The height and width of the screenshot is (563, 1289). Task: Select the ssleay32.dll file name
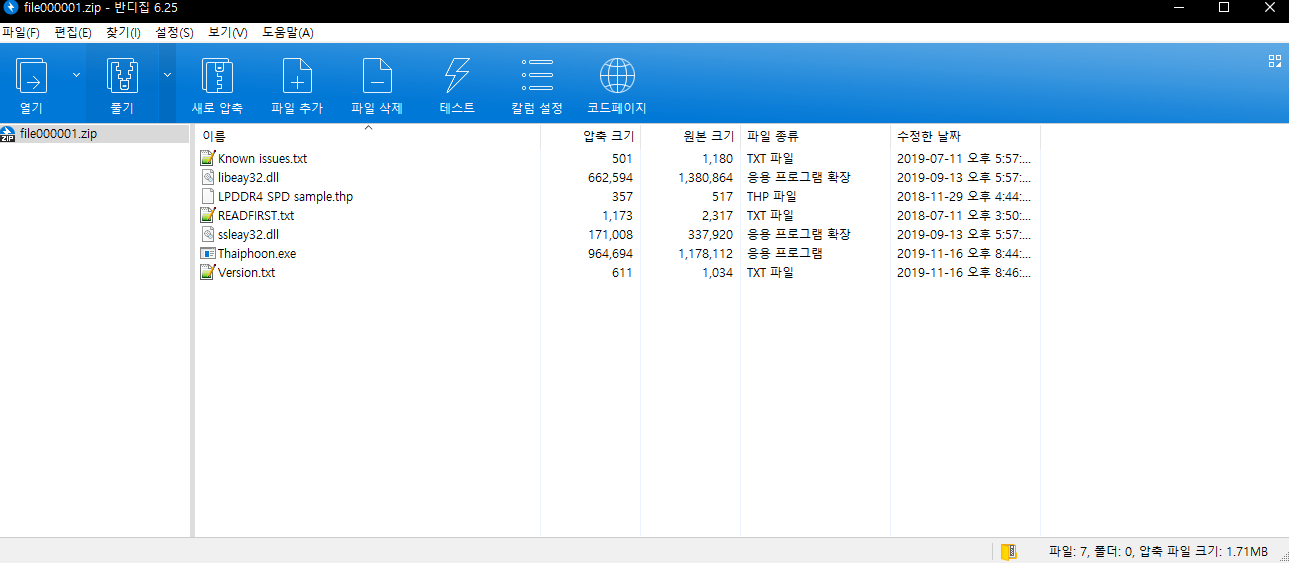248,234
